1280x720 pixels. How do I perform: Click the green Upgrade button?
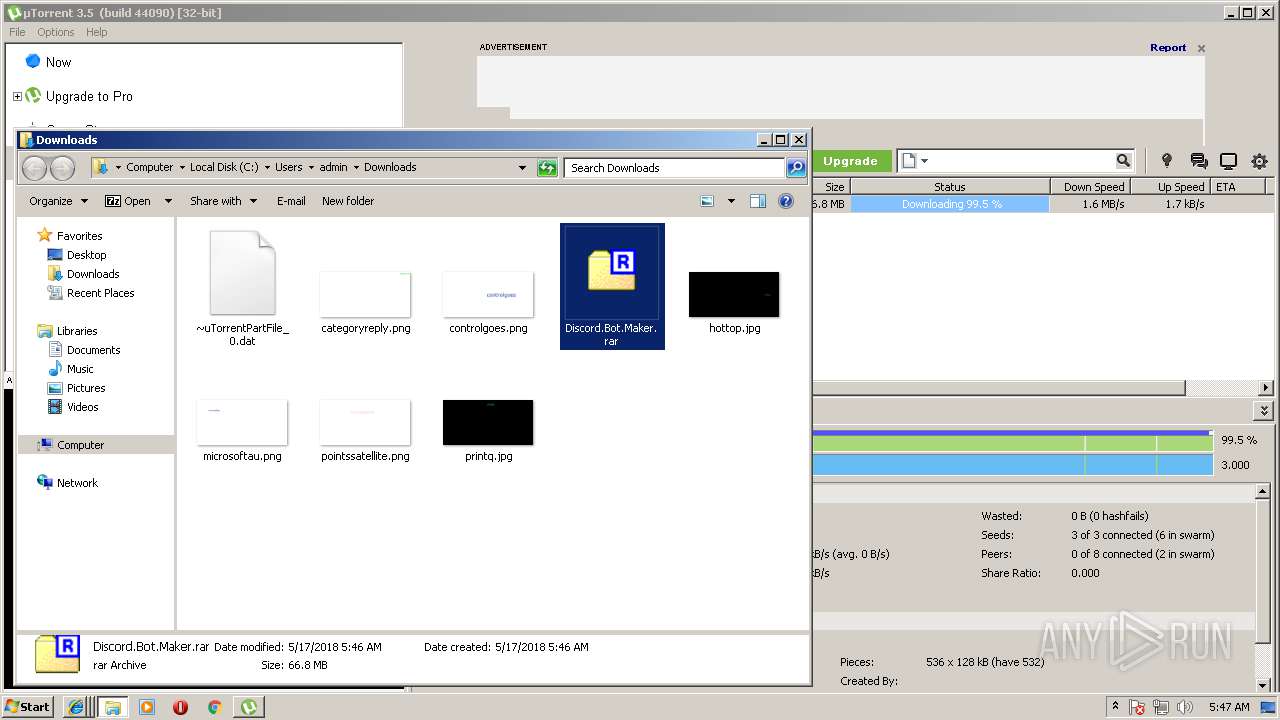[850, 161]
